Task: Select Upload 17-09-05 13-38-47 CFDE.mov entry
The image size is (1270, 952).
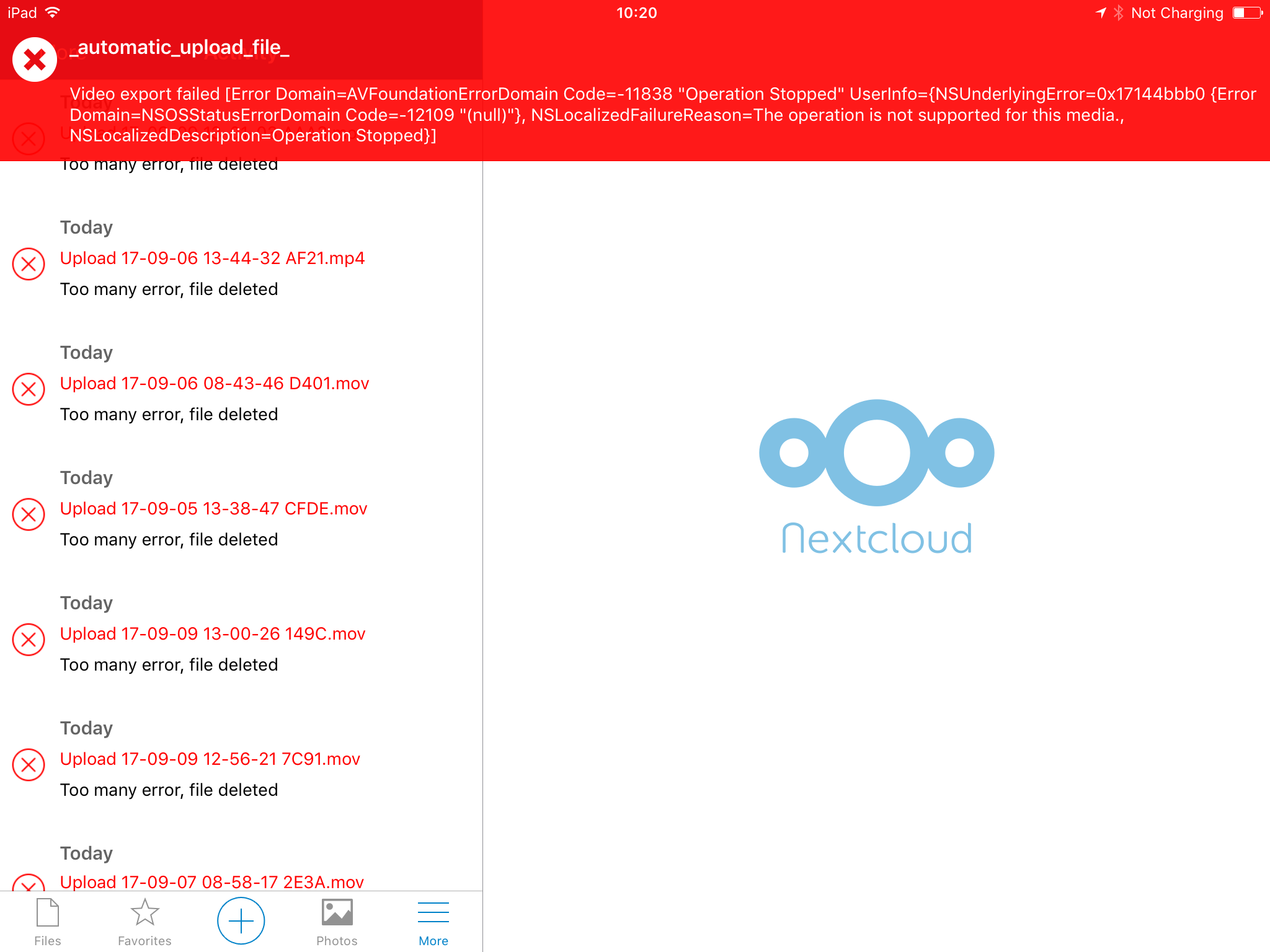Action: [213, 508]
